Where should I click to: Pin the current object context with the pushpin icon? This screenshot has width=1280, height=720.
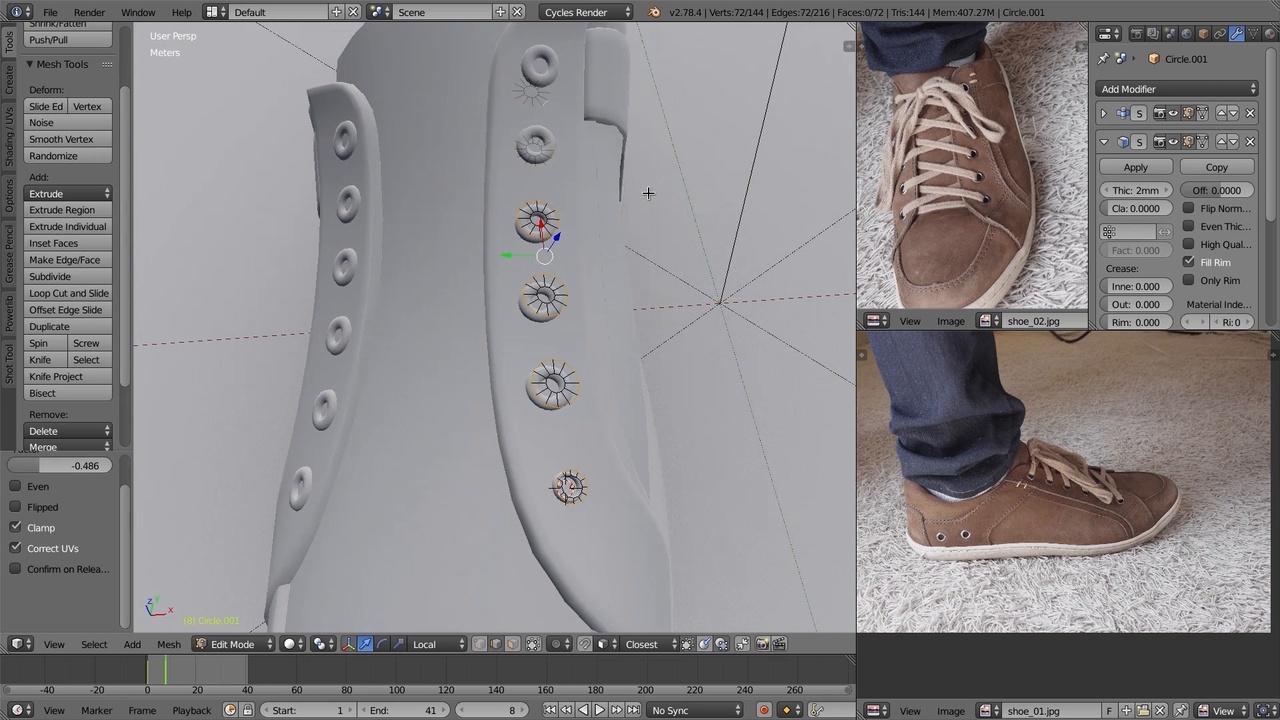[1104, 59]
